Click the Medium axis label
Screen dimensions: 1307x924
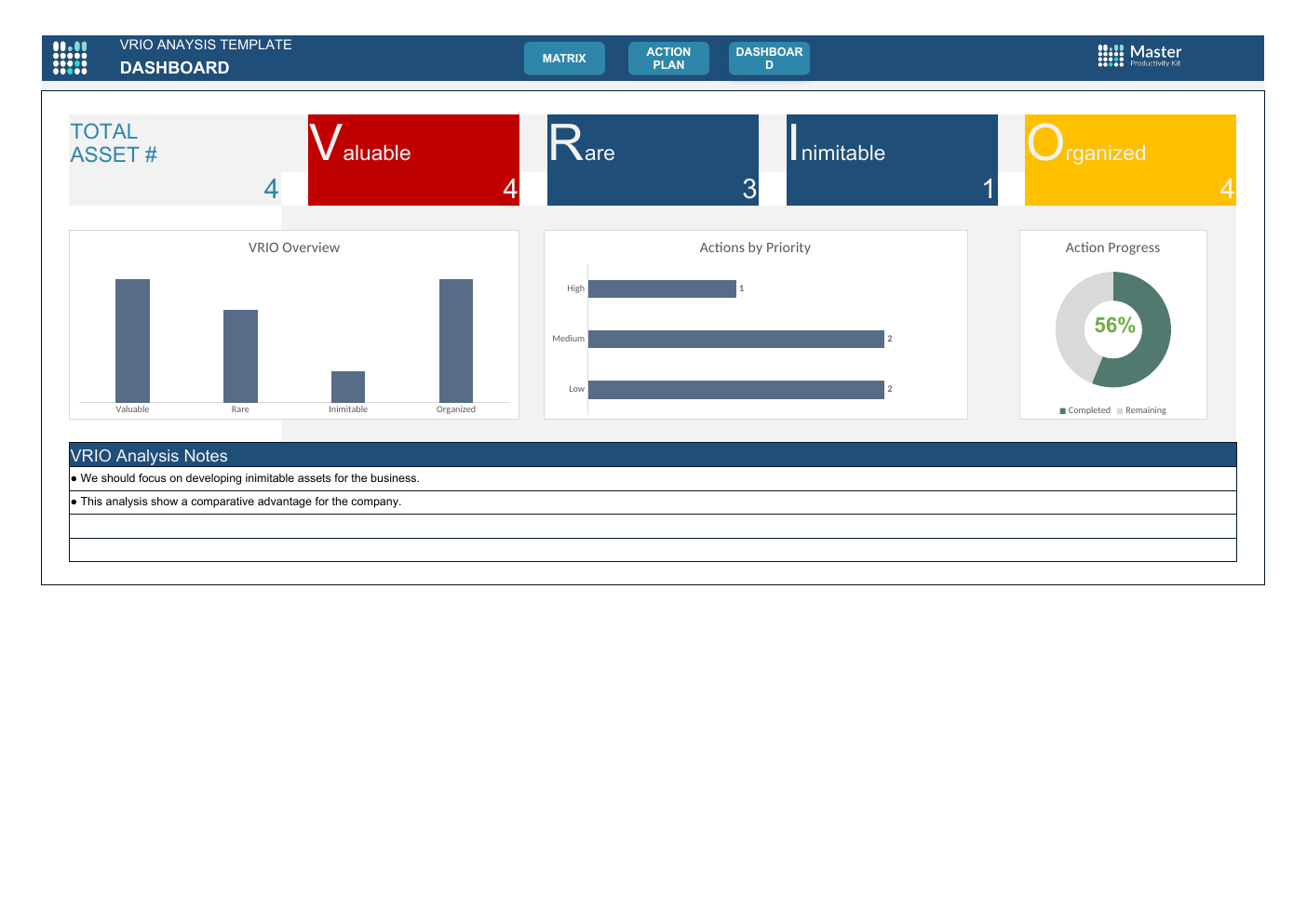(568, 339)
